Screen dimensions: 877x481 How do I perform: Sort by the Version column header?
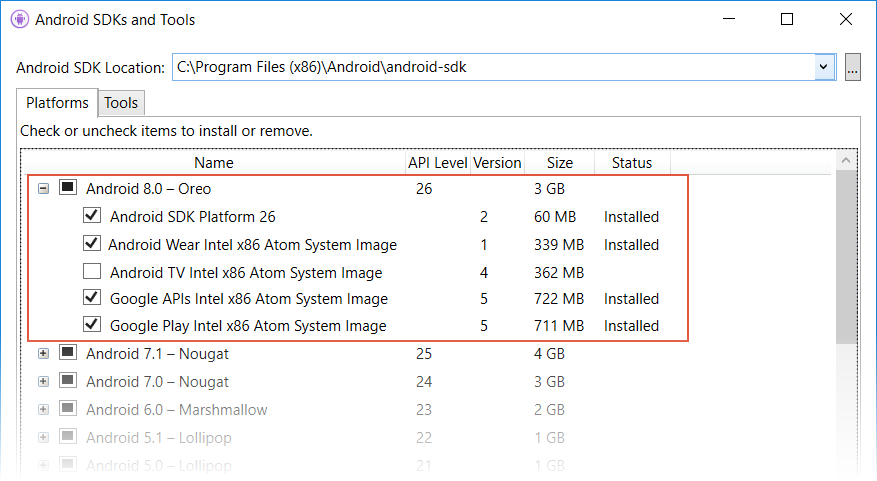497,163
